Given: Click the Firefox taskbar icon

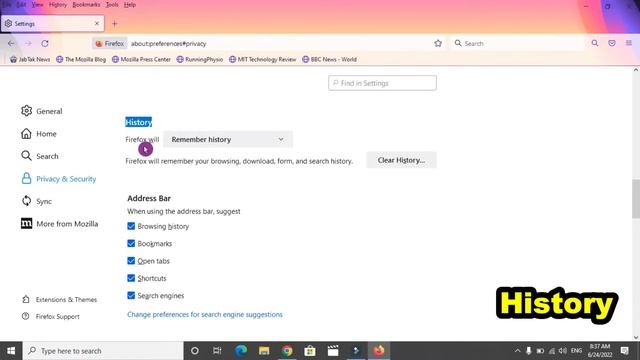Looking at the screenshot, I should (x=379, y=351).
